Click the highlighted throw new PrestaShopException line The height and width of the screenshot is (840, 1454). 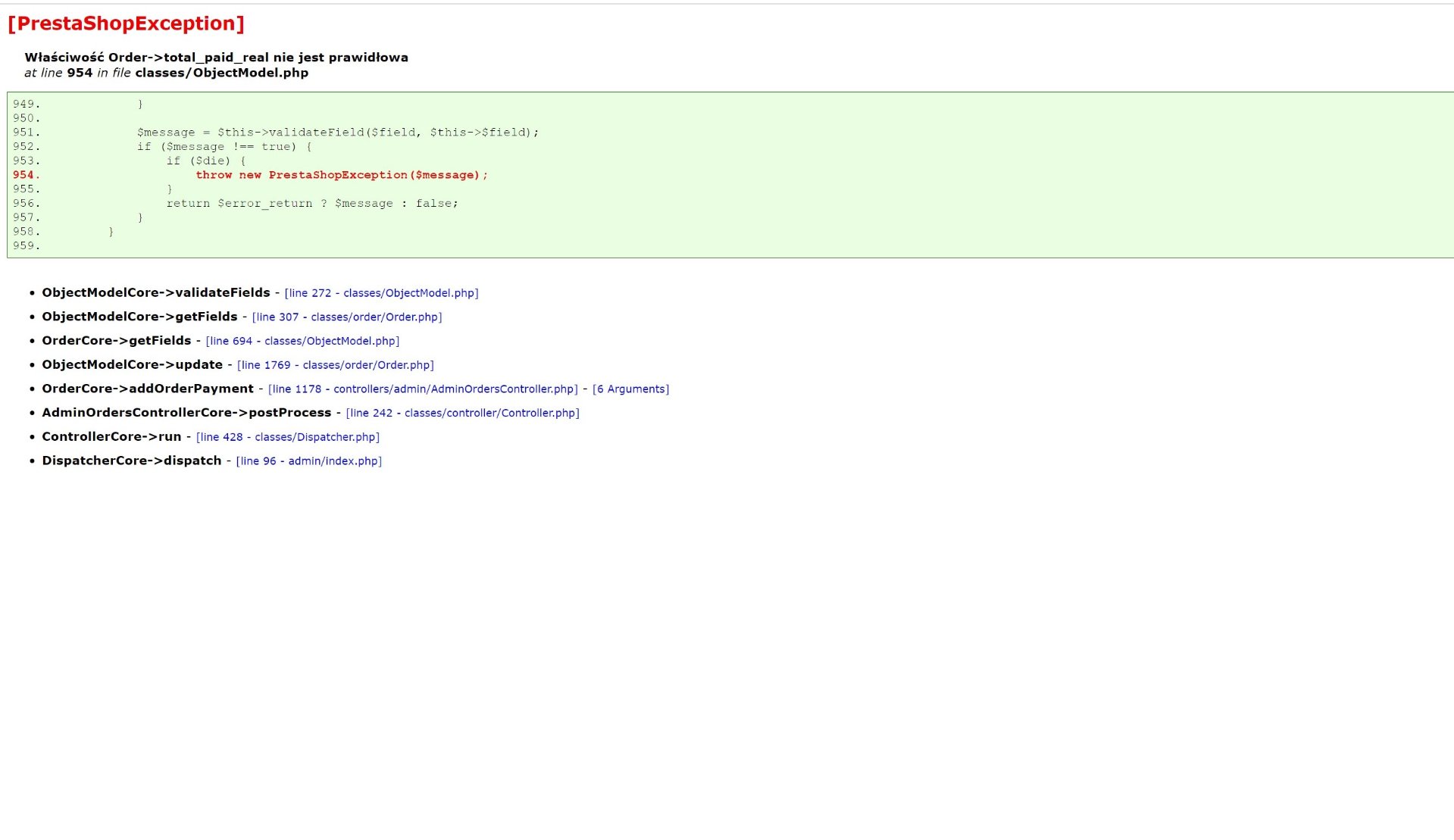pos(342,175)
